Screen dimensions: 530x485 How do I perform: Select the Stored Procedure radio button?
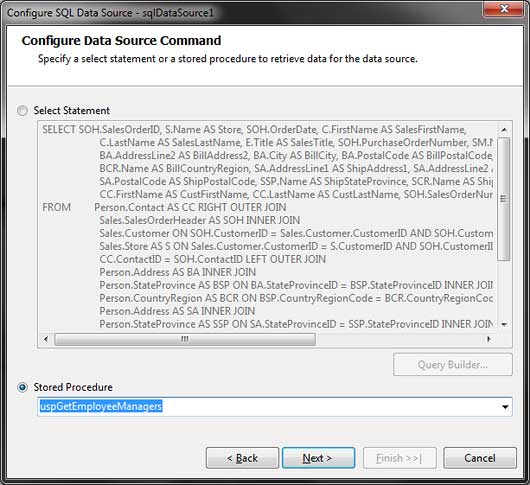click(x=22, y=387)
